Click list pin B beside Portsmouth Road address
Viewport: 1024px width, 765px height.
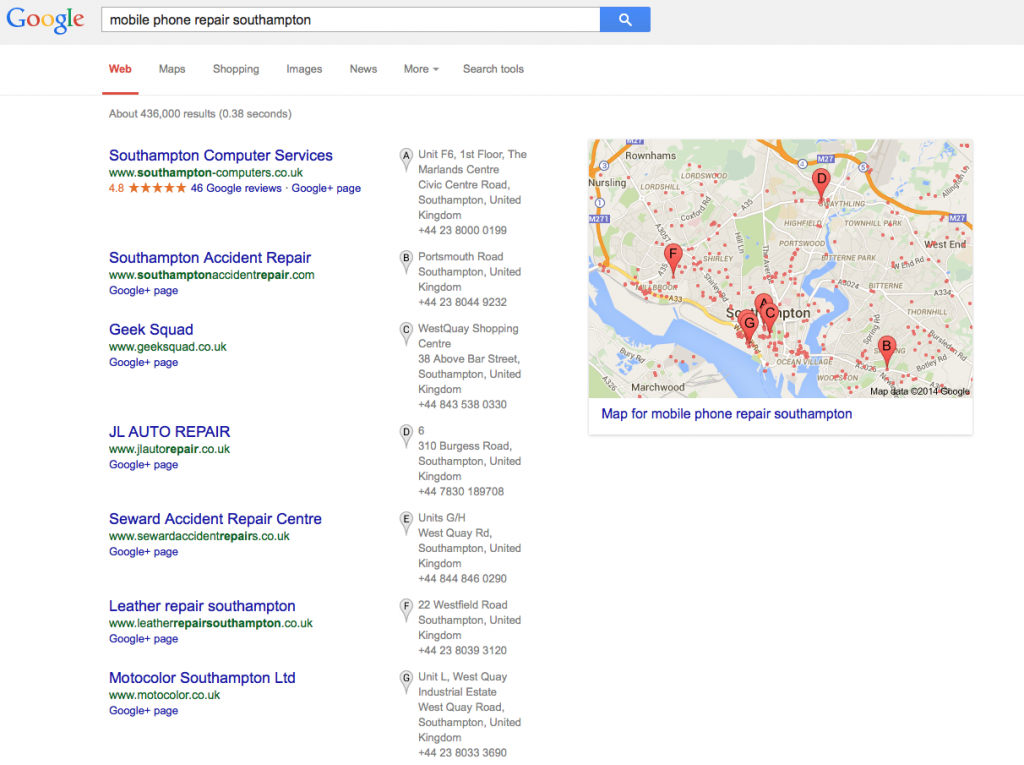coord(406,262)
